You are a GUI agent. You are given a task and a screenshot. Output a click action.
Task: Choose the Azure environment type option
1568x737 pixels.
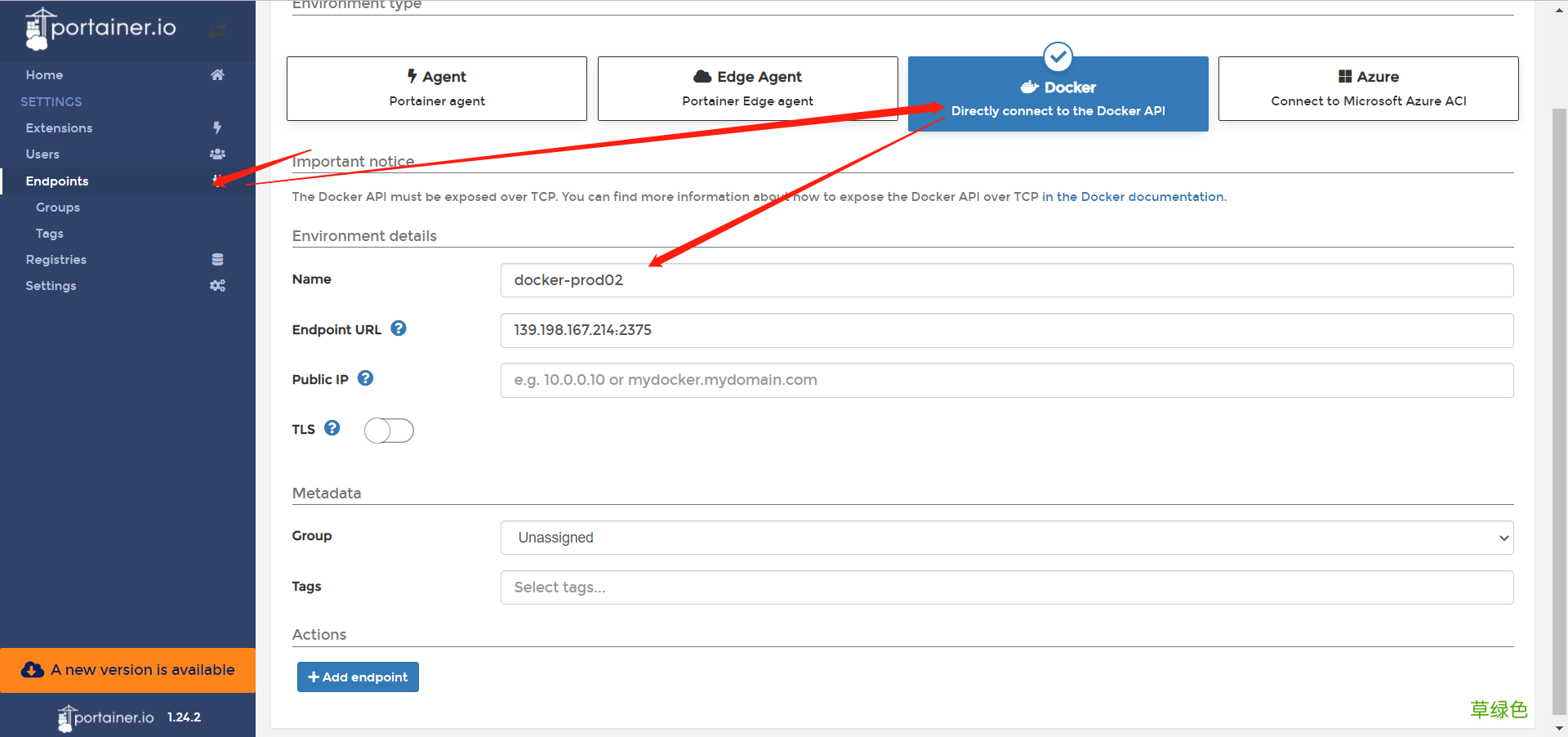tap(1369, 88)
